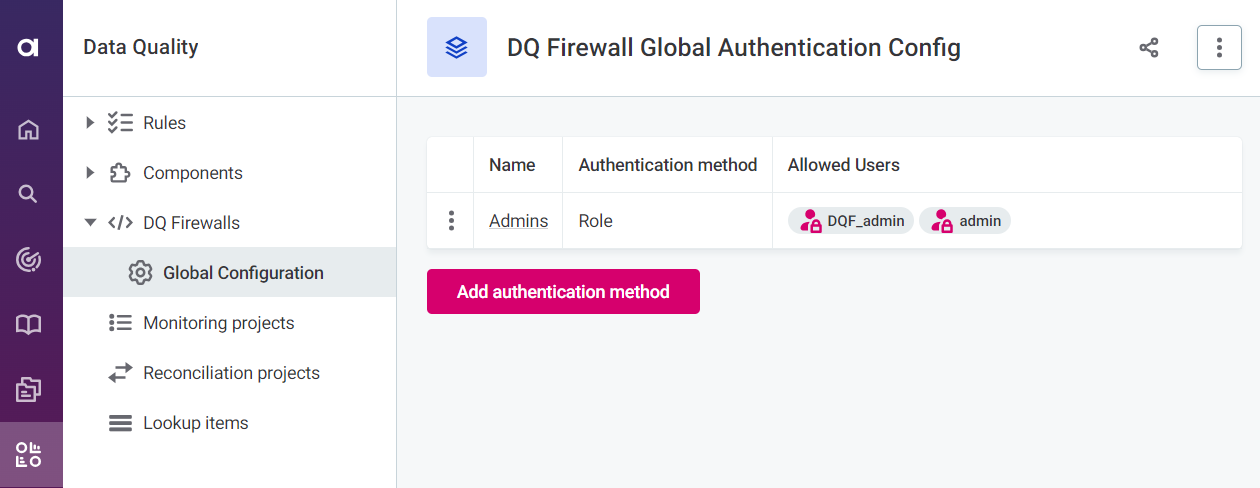This screenshot has width=1260, height=488.
Task: Open Reconciliation projects
Action: pyautogui.click(x=231, y=373)
